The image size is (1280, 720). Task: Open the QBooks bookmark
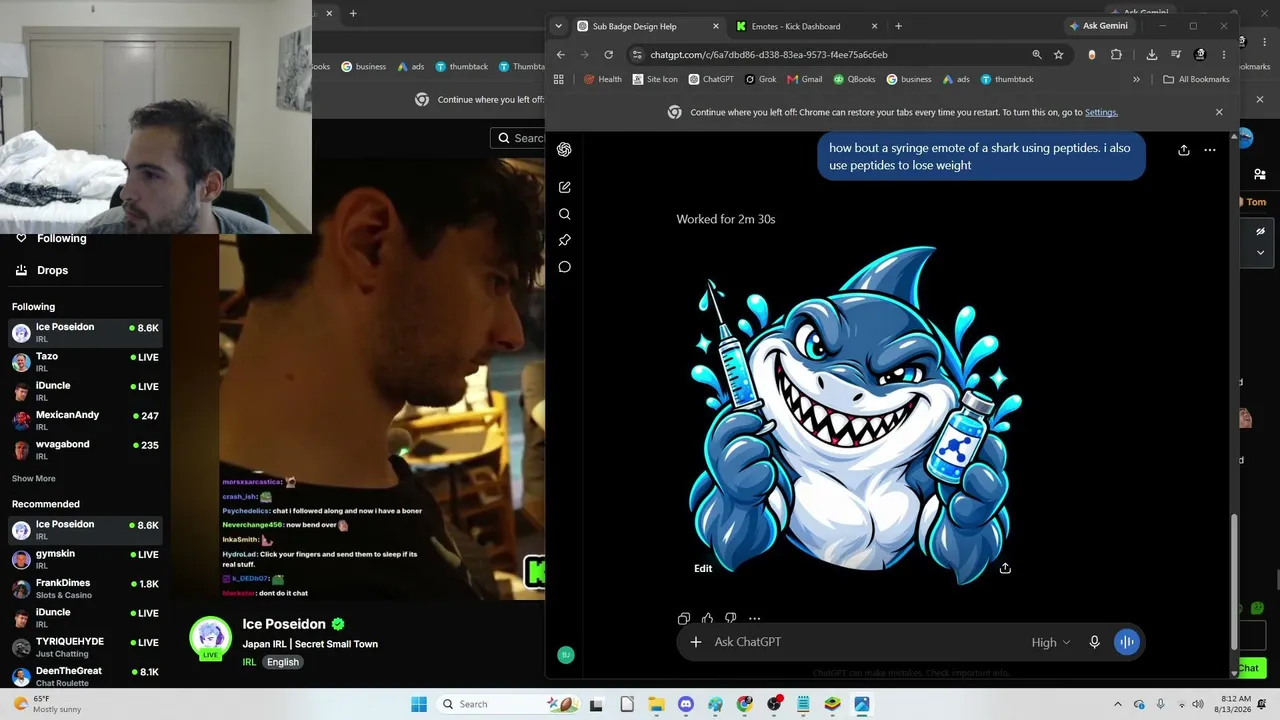click(x=854, y=79)
